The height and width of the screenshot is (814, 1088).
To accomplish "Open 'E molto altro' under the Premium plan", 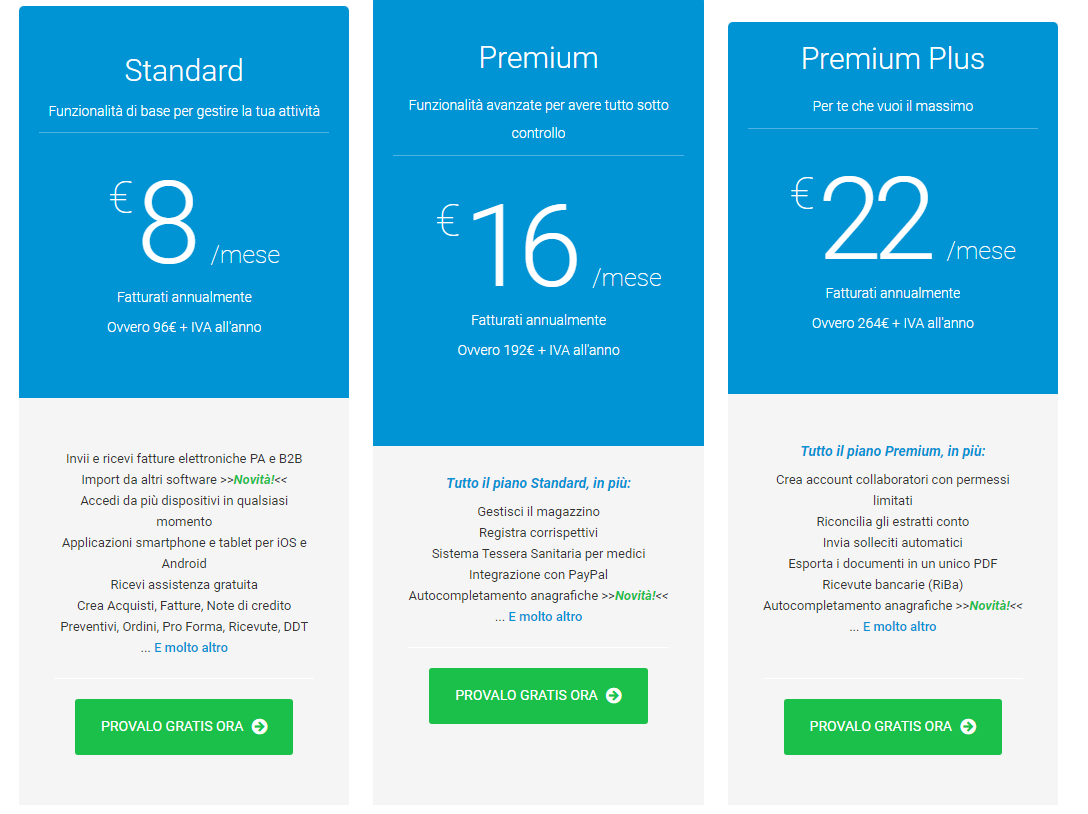I will (545, 617).
